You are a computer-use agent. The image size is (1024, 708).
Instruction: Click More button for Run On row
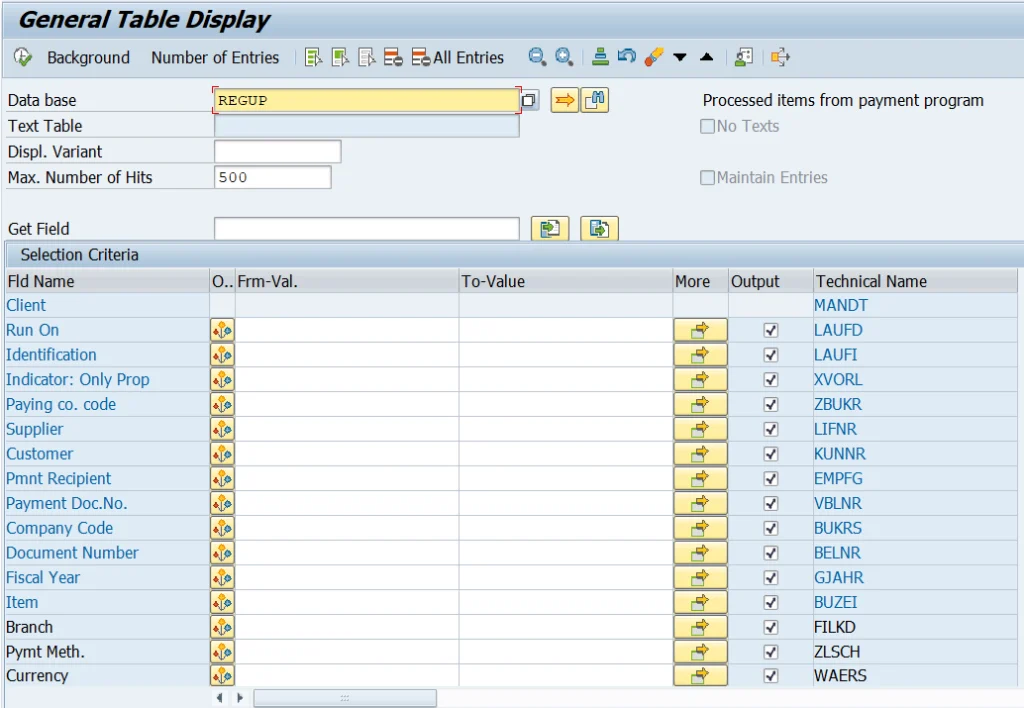(x=700, y=330)
